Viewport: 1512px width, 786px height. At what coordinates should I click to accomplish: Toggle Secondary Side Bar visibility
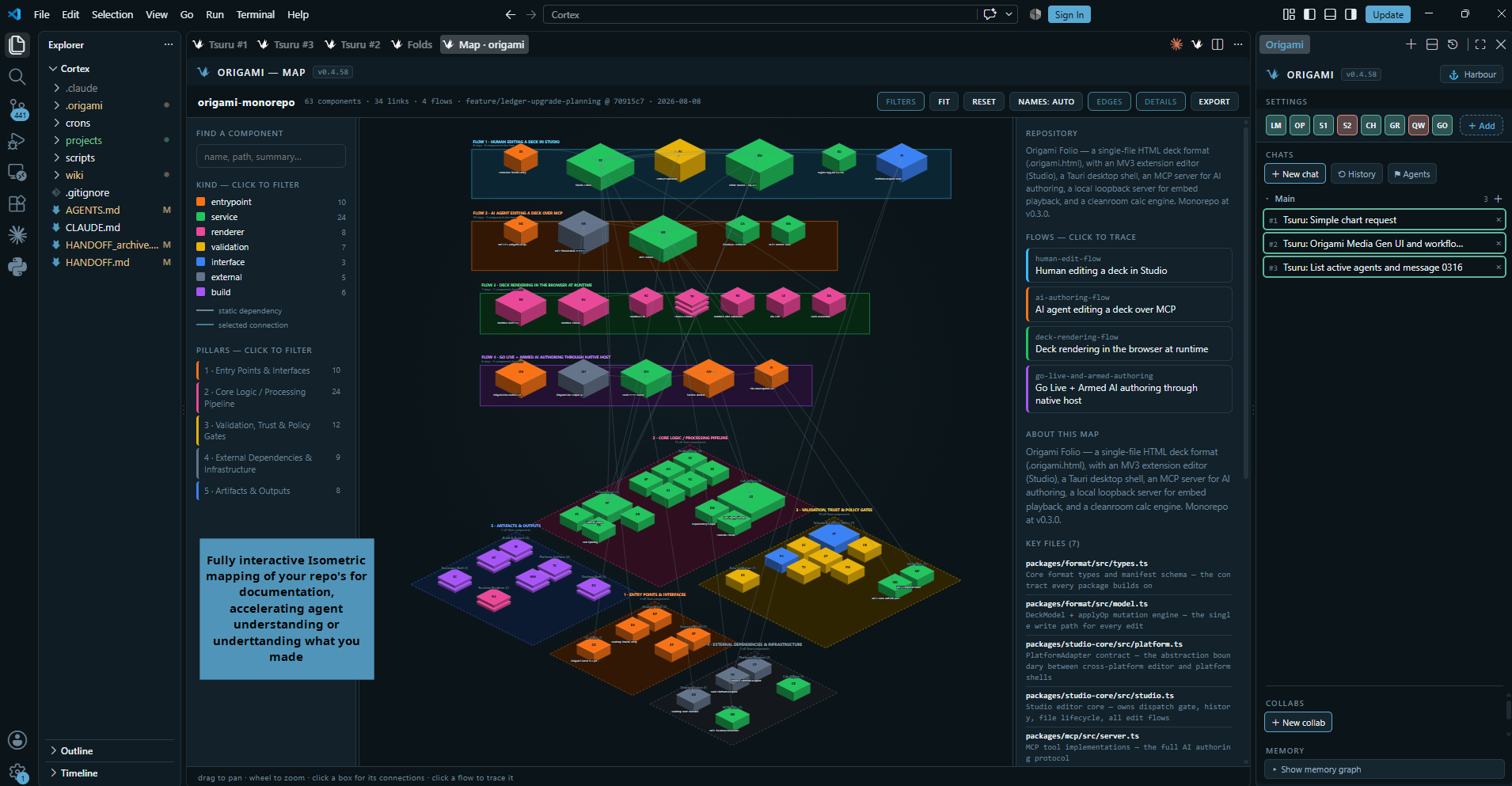coord(1351,14)
